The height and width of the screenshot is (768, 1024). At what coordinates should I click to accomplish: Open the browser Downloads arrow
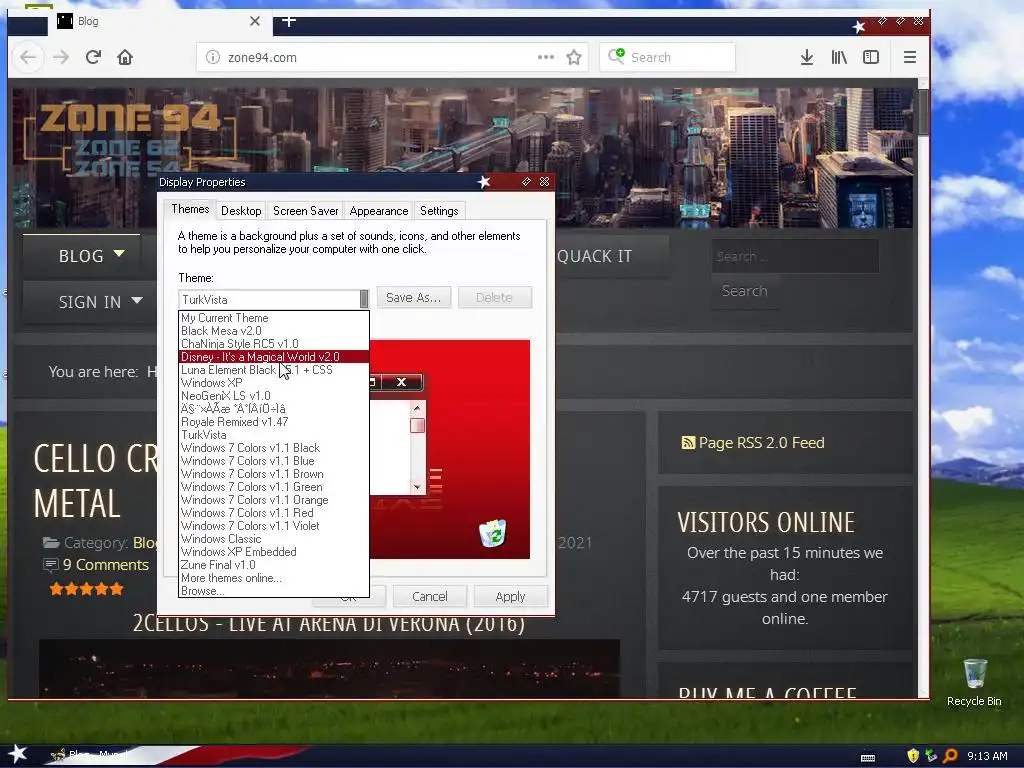pos(807,57)
